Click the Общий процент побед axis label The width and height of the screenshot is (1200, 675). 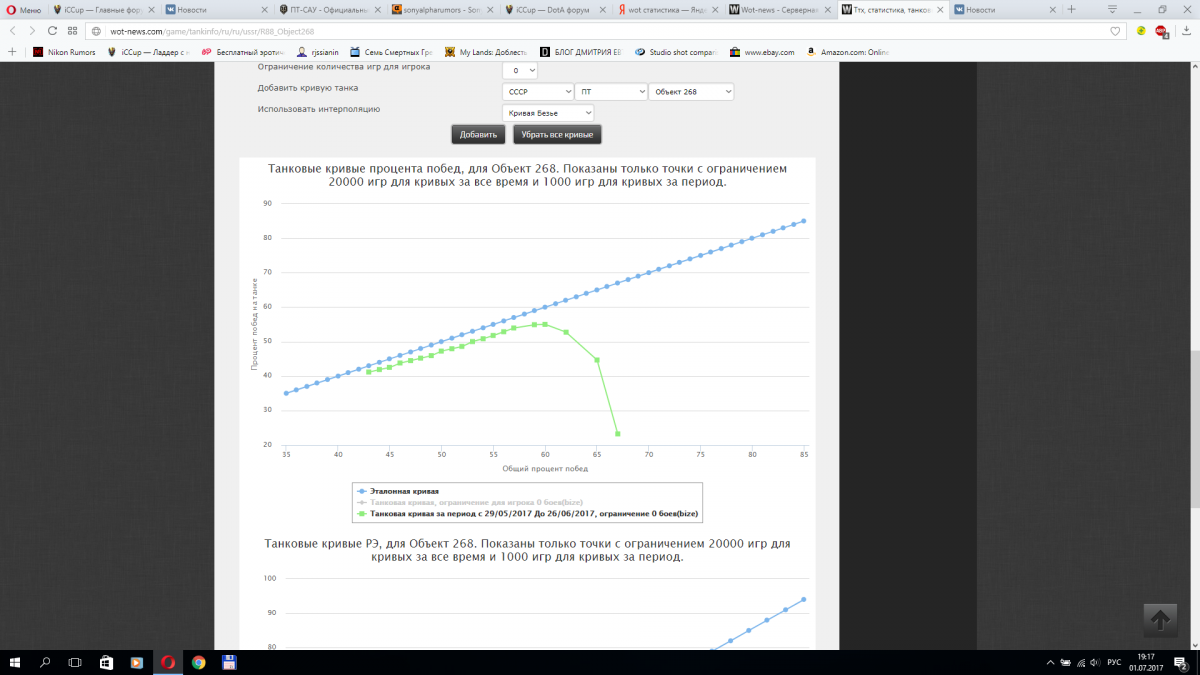[544, 468]
